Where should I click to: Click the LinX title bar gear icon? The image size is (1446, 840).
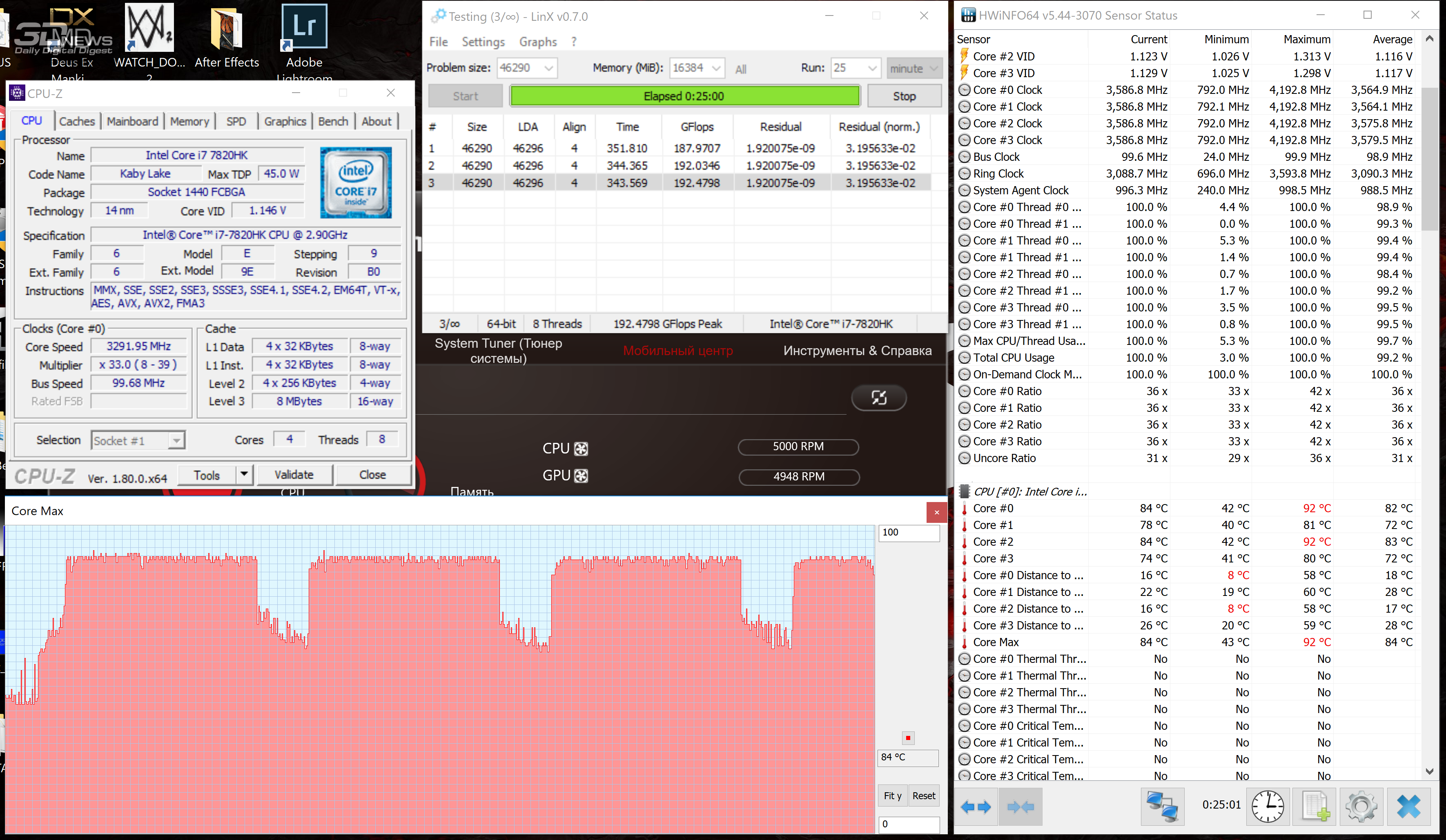439,16
